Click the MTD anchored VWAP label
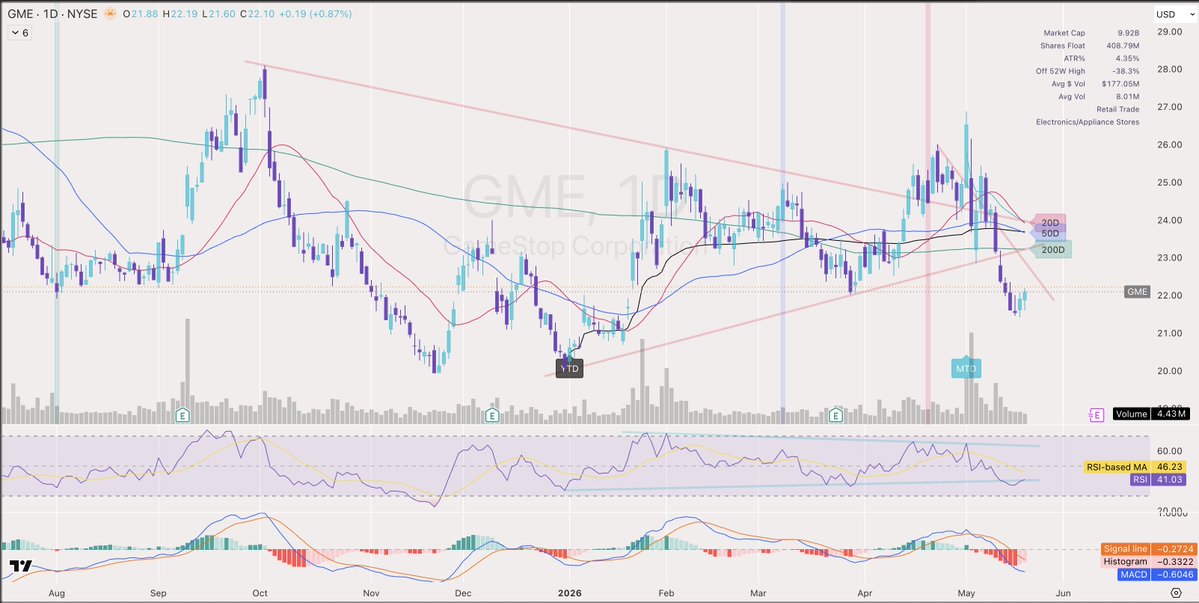 click(967, 368)
